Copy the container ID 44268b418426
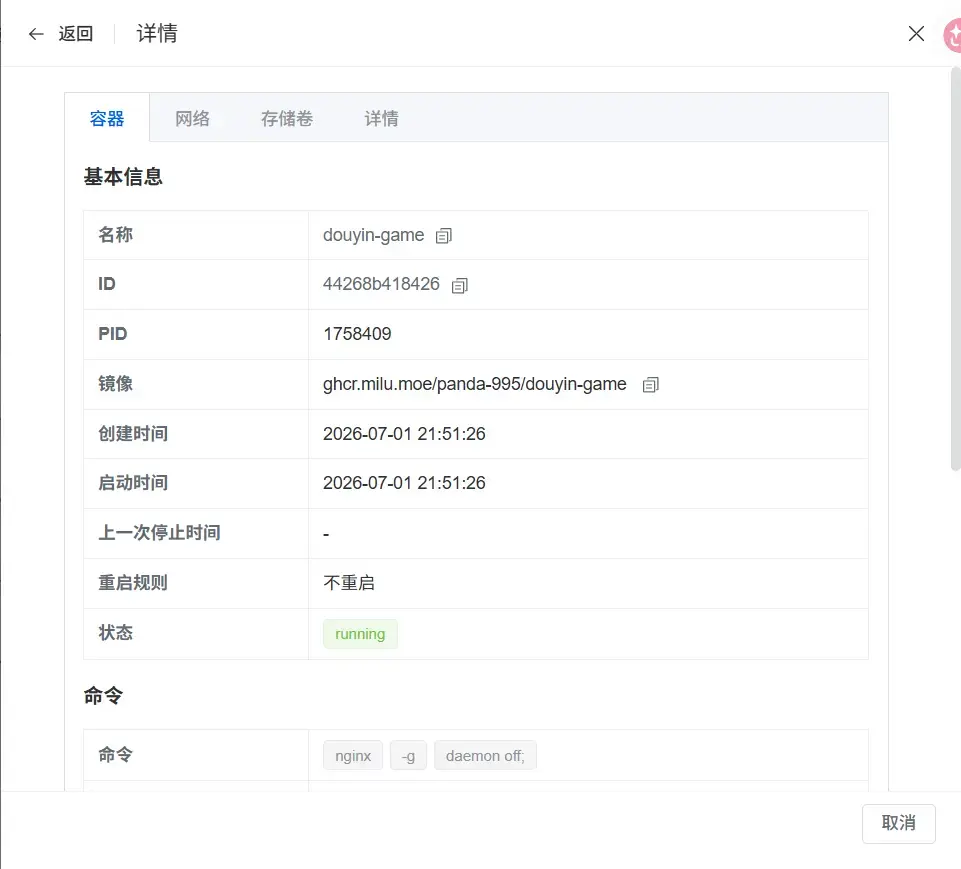The width and height of the screenshot is (961, 869). pyautogui.click(x=460, y=286)
